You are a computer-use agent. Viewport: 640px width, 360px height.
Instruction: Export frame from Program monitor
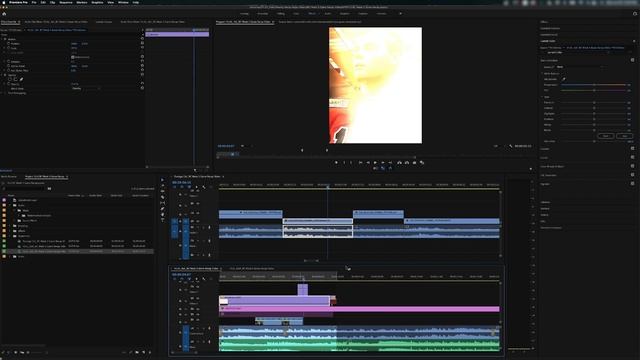[414, 163]
